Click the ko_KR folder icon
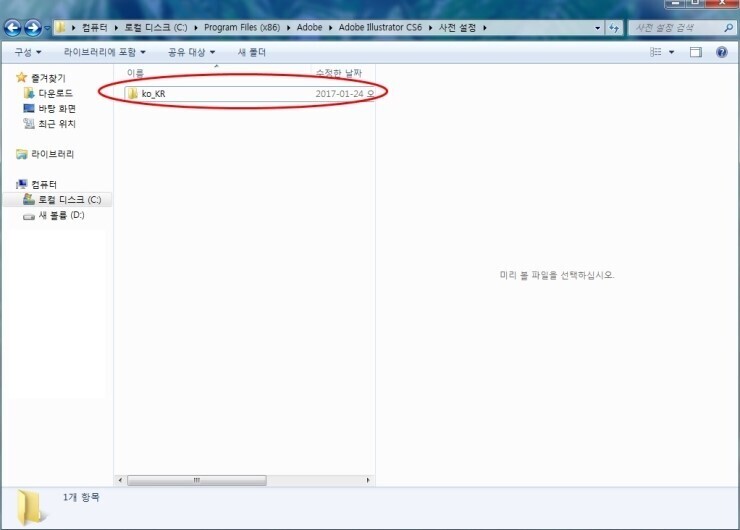 click(133, 93)
